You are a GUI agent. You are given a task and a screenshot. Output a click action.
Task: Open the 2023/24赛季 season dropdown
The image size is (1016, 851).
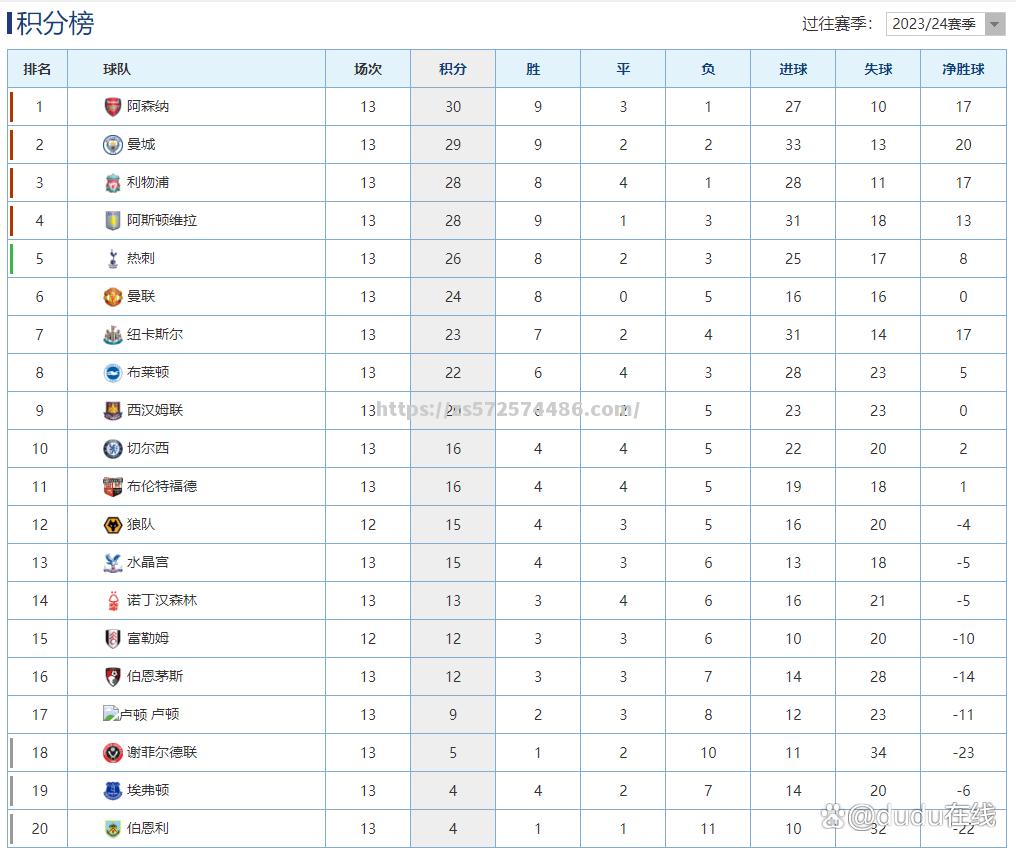(x=945, y=24)
